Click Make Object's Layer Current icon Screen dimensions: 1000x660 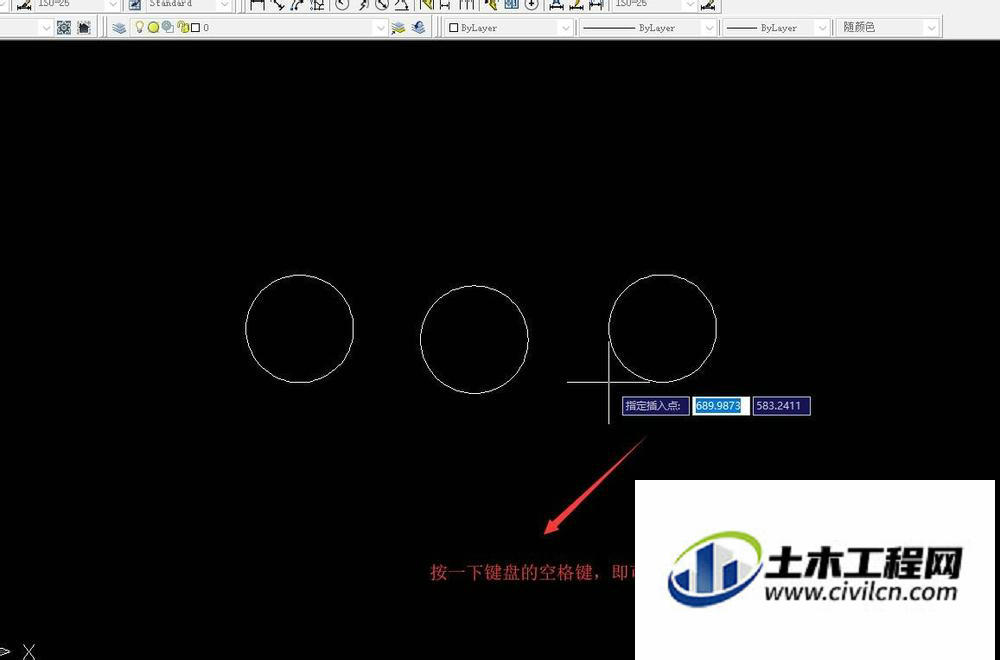[x=398, y=27]
